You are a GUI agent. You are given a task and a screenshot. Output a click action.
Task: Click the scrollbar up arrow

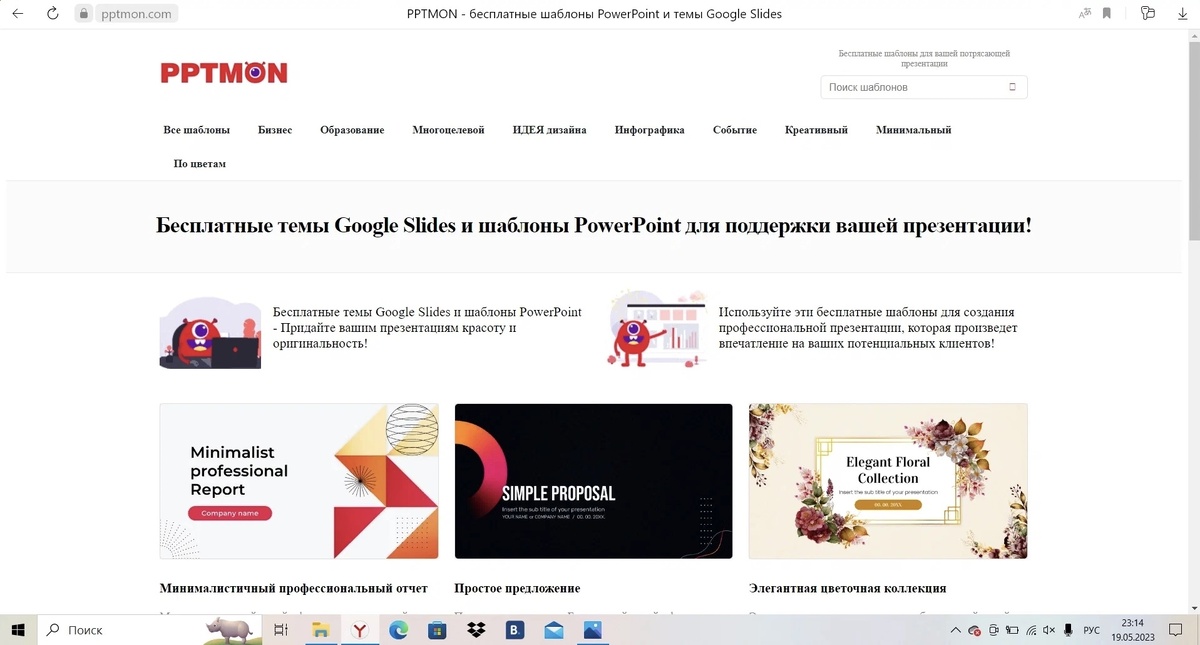(1193, 35)
